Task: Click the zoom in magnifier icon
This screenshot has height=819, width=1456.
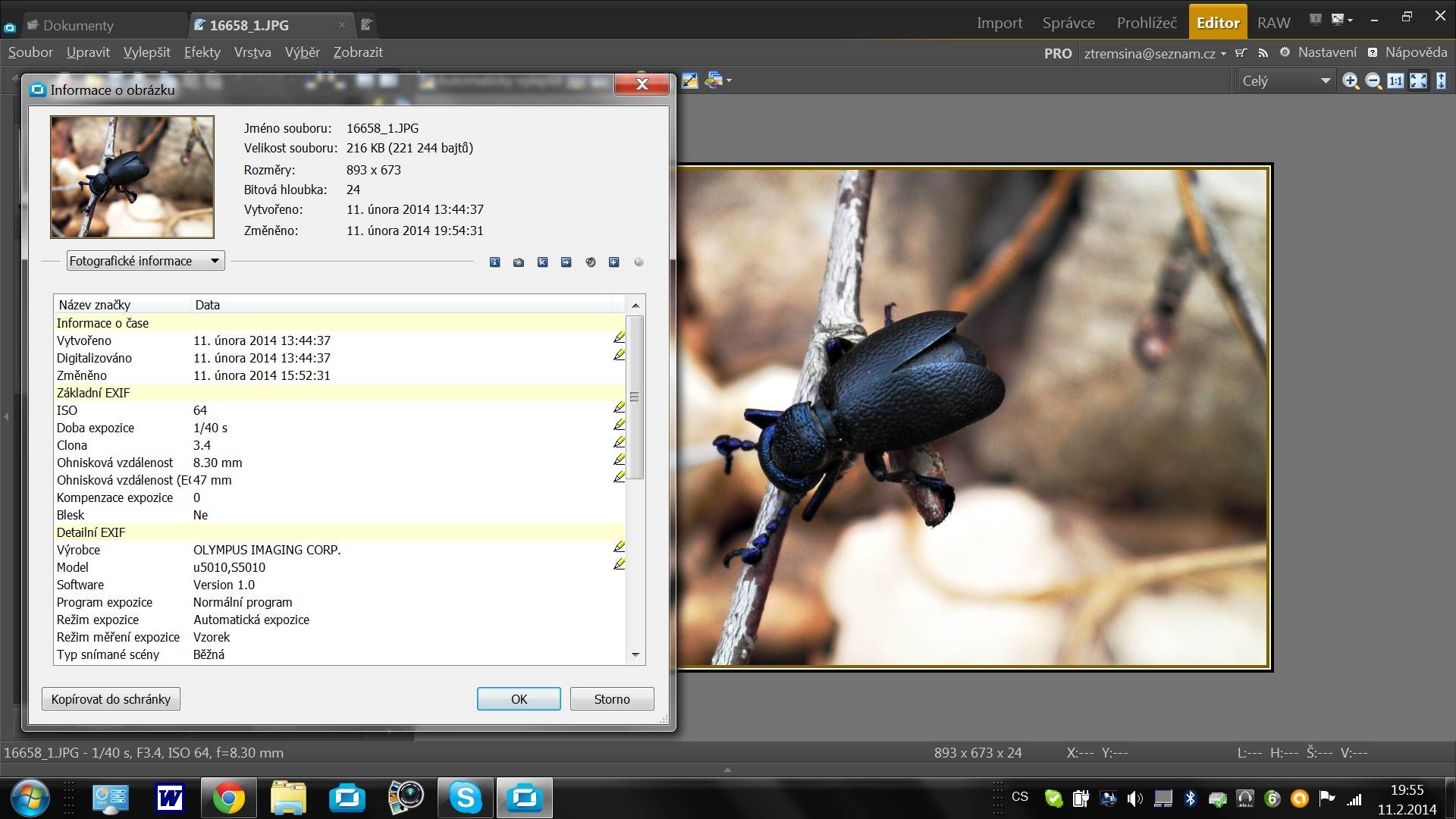Action: [1350, 81]
